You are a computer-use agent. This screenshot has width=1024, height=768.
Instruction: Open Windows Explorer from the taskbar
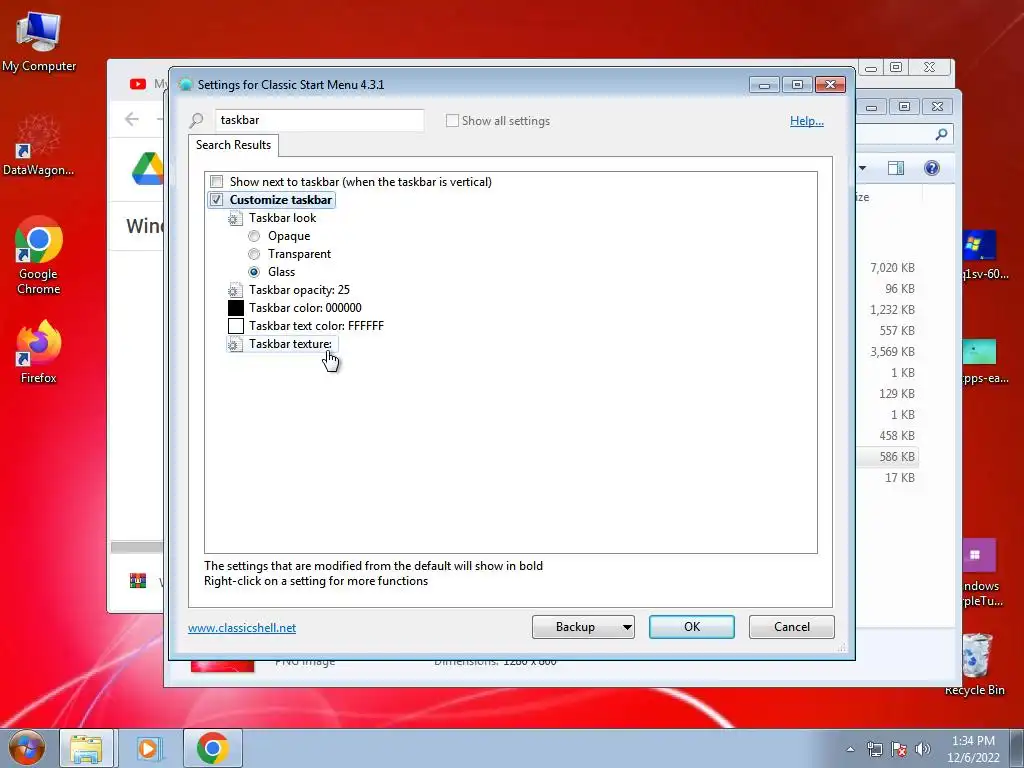(x=86, y=748)
